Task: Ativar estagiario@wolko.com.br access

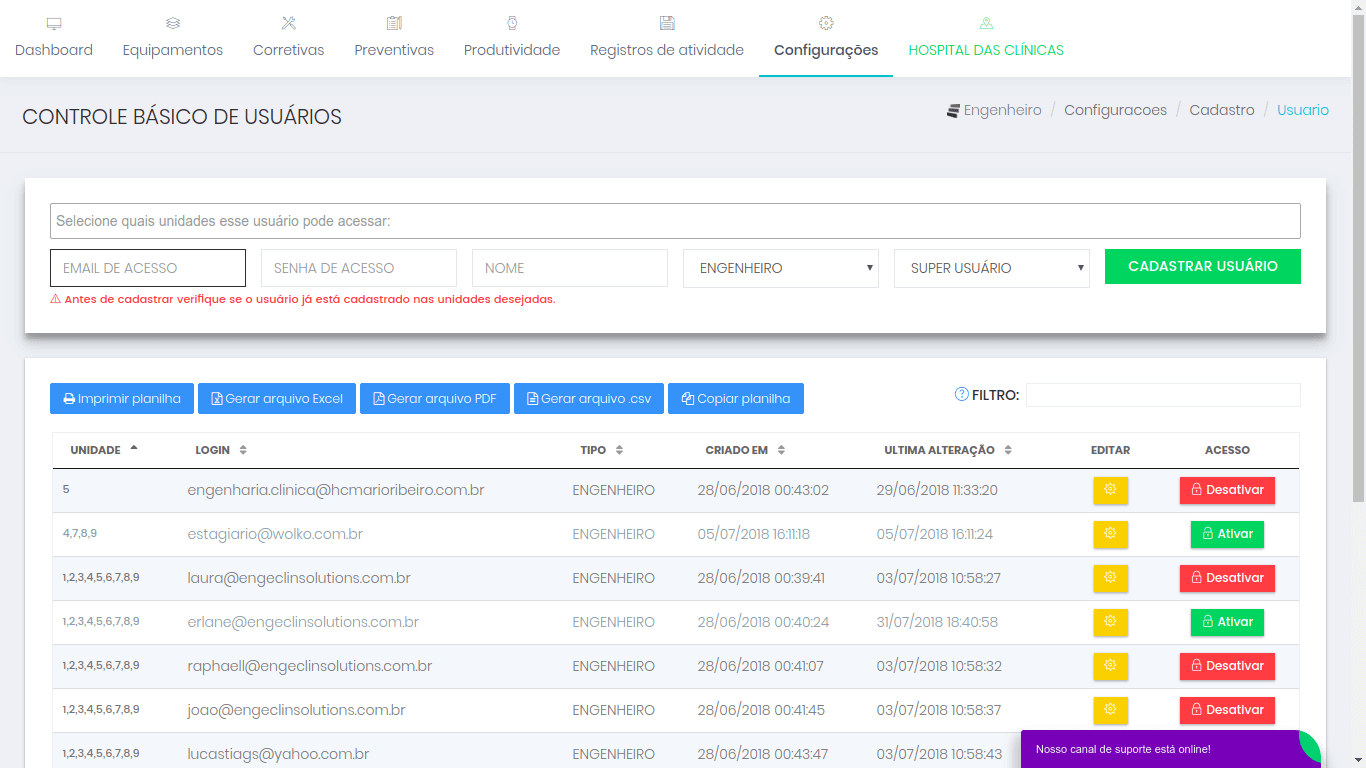Action: tap(1227, 534)
